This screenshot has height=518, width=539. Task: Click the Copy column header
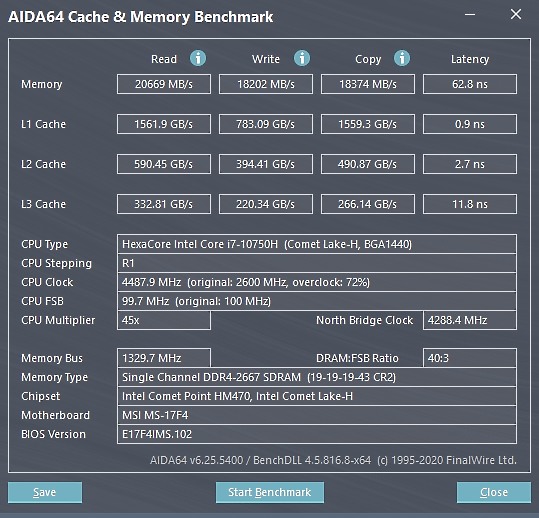coord(368,59)
